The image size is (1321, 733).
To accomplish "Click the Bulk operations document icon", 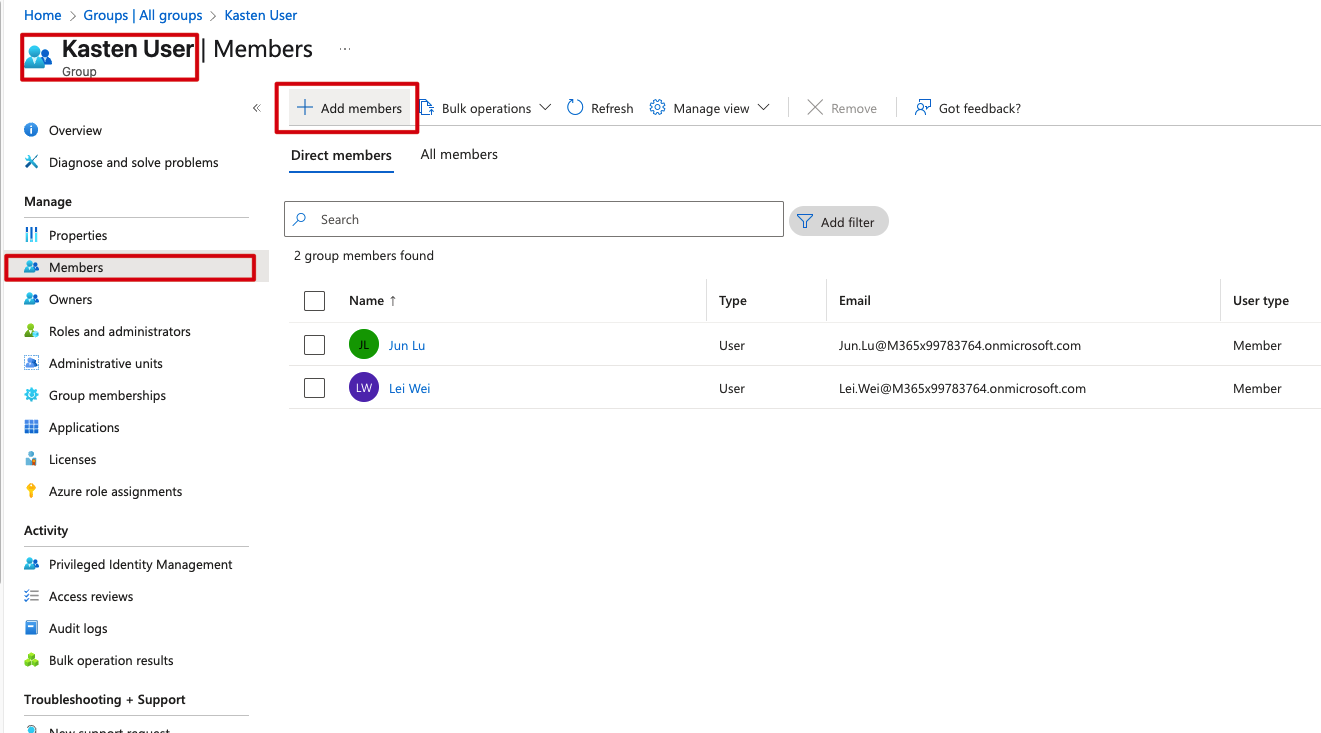I will (x=426, y=107).
